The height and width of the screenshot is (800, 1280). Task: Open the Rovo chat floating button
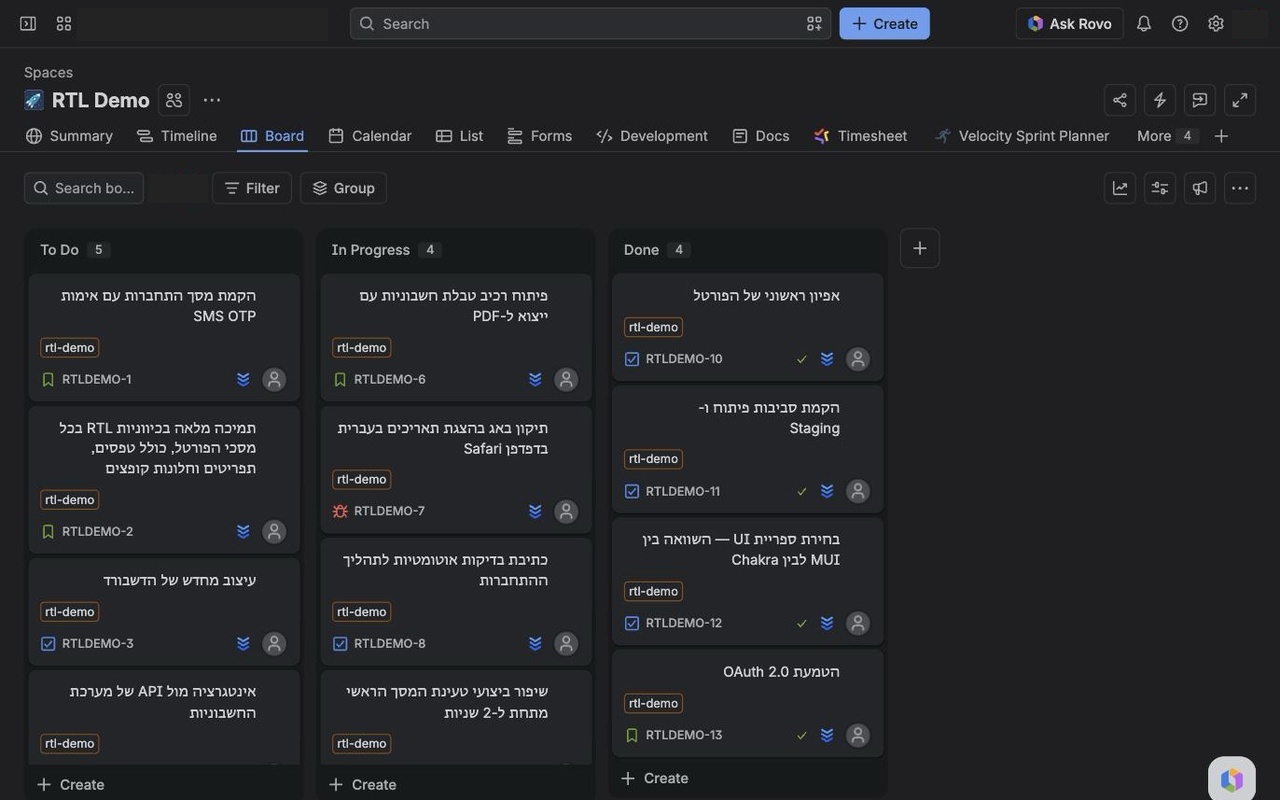(1232, 780)
